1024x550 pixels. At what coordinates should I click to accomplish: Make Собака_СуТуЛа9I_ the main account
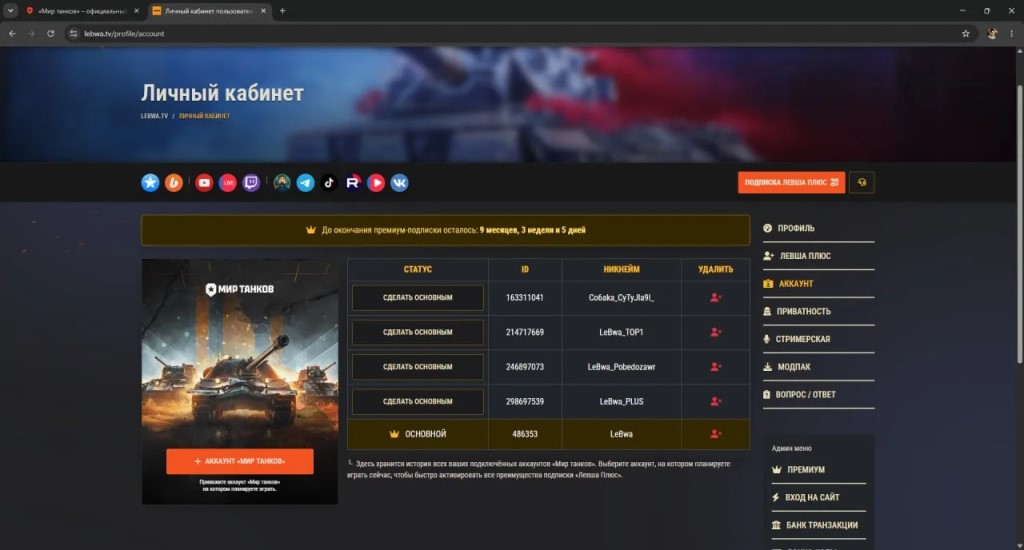pyautogui.click(x=417, y=298)
